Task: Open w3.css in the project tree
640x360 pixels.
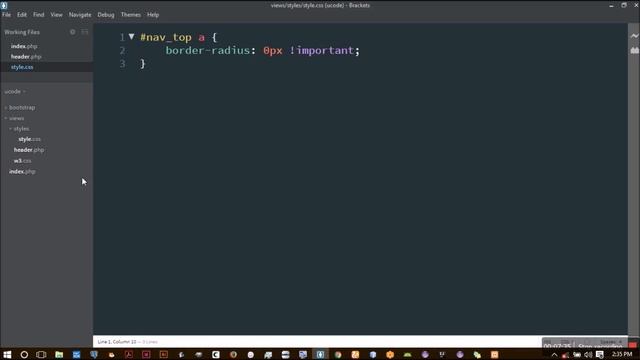Action: point(22,161)
